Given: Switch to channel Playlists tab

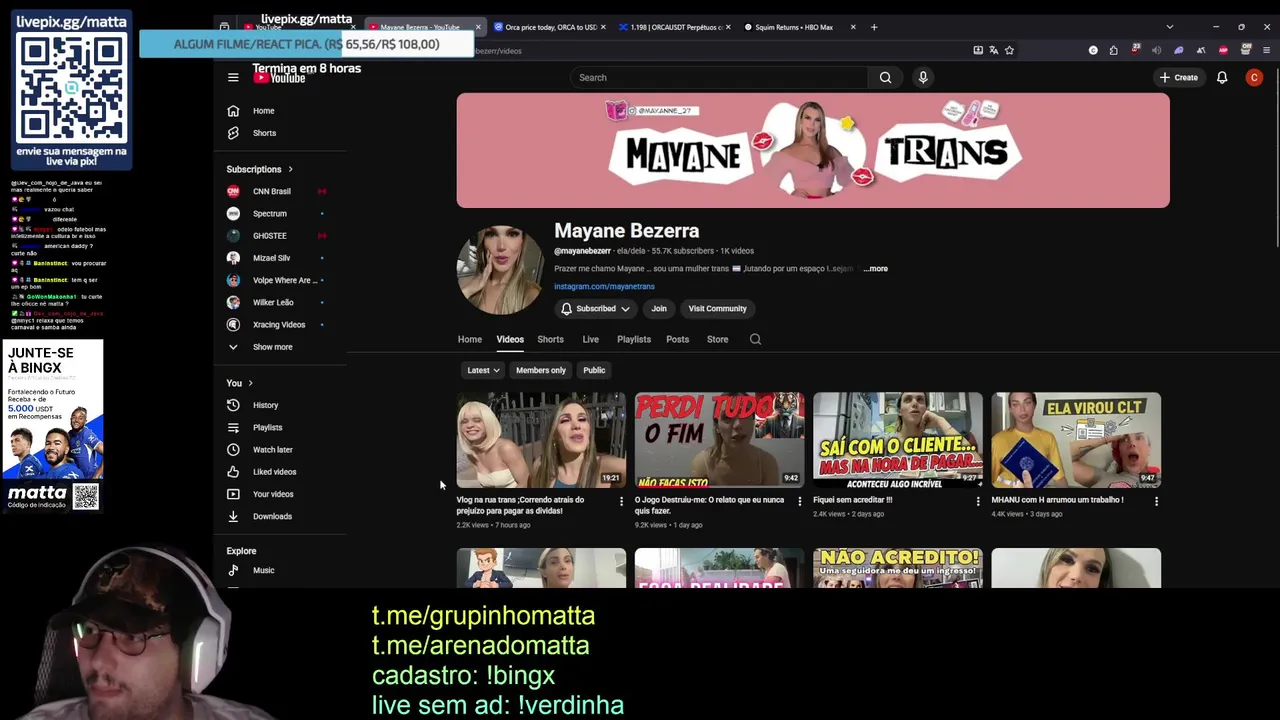Looking at the screenshot, I should tap(634, 339).
